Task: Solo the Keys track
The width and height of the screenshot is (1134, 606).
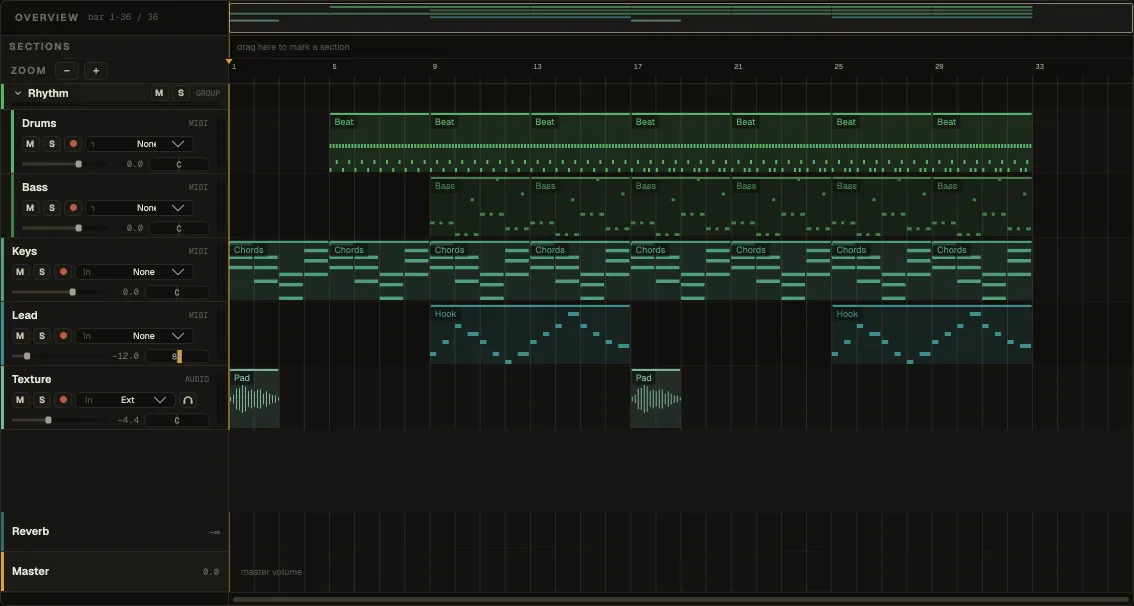Action: pyautogui.click(x=41, y=272)
